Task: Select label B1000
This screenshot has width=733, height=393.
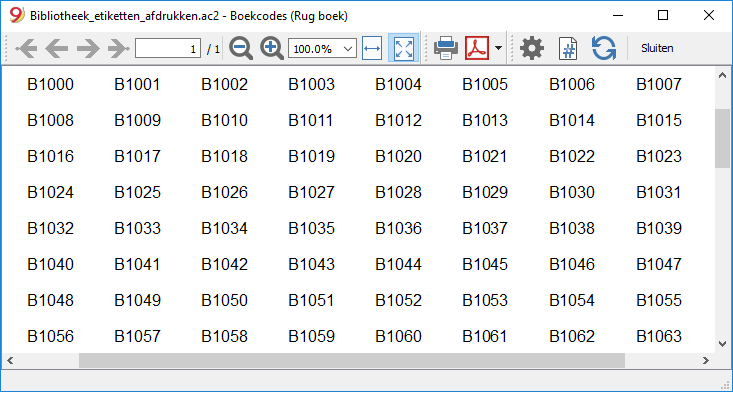Action: [x=50, y=85]
